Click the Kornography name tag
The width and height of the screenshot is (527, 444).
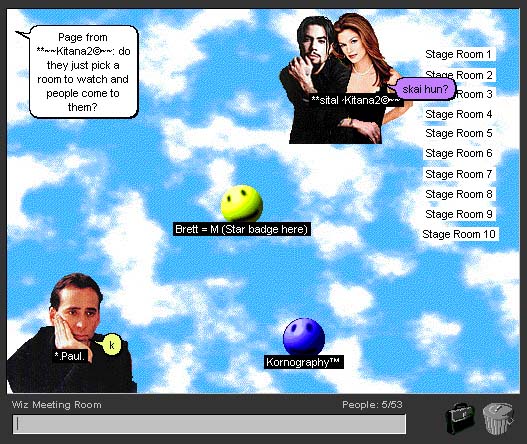[303, 362]
